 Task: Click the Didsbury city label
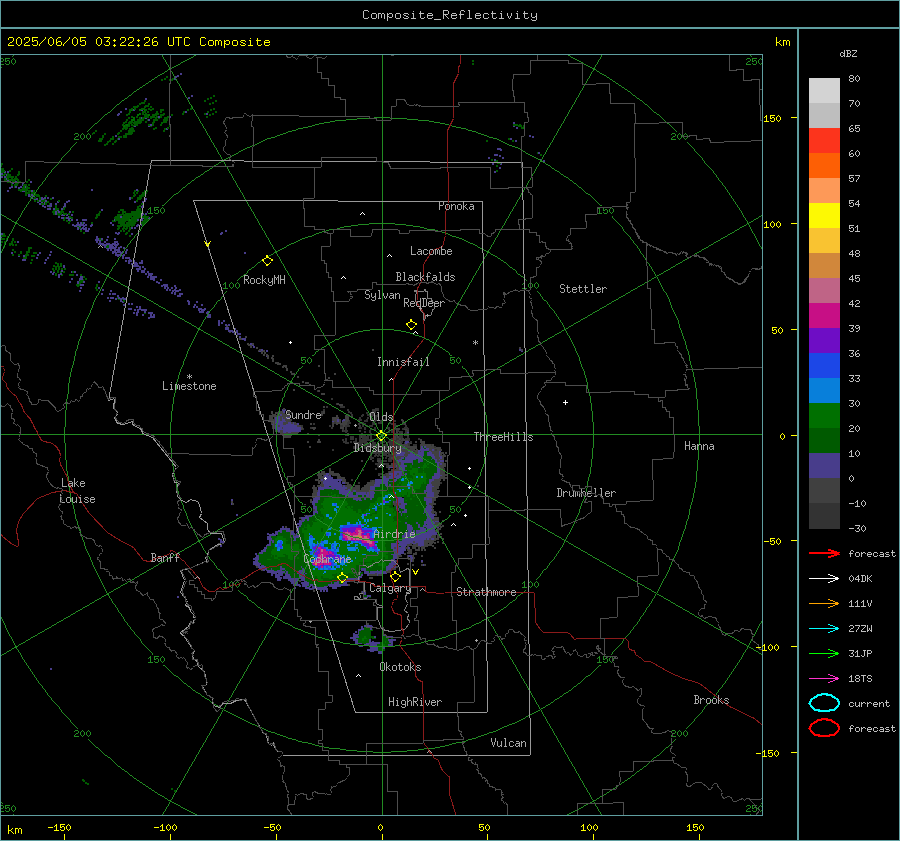(377, 448)
